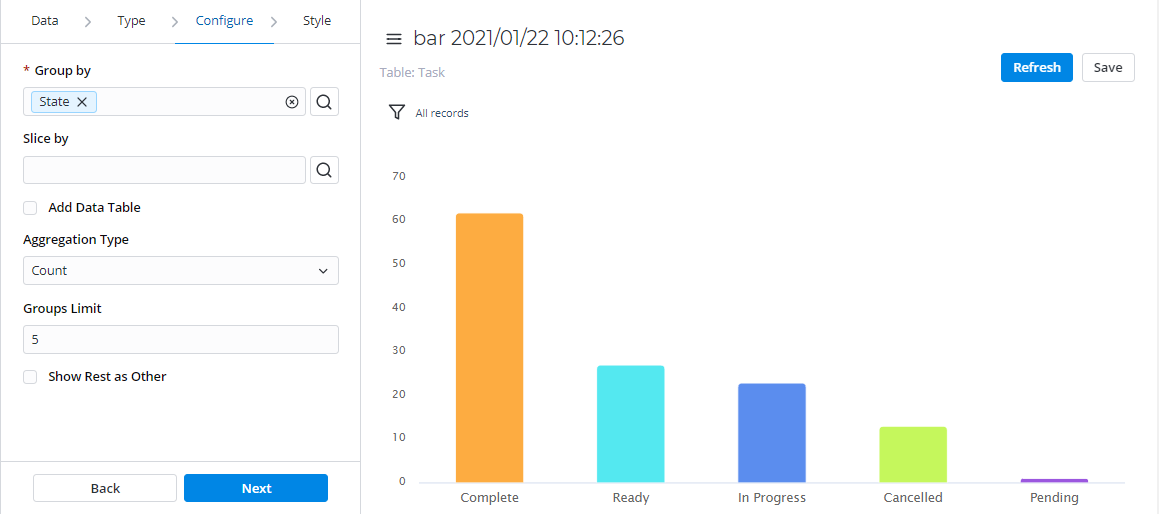Click the filter funnel icon
The image size is (1159, 514).
(x=397, y=113)
